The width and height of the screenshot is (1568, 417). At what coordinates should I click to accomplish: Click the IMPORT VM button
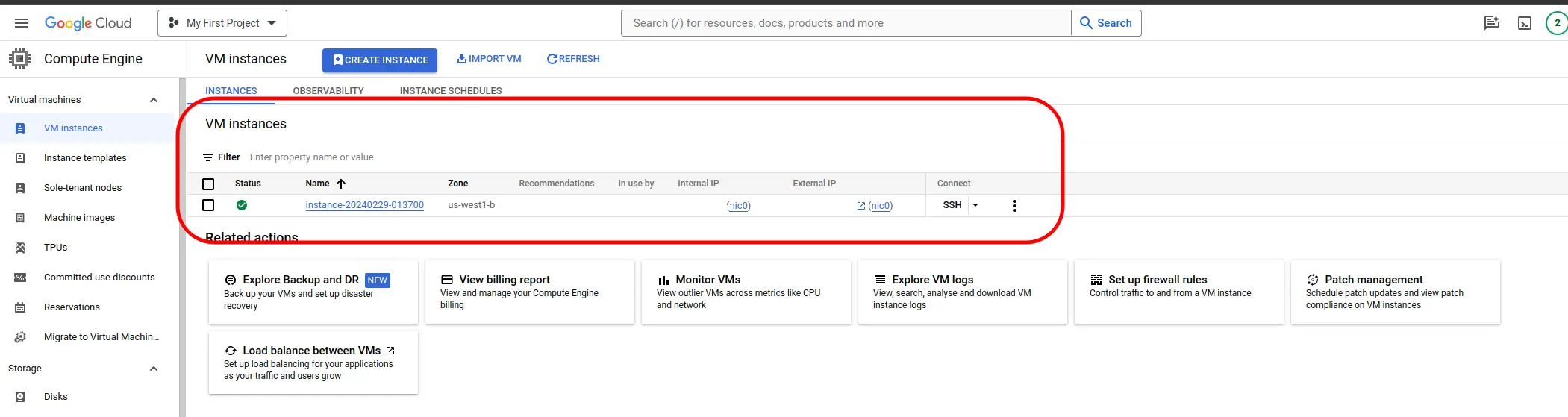coord(489,59)
